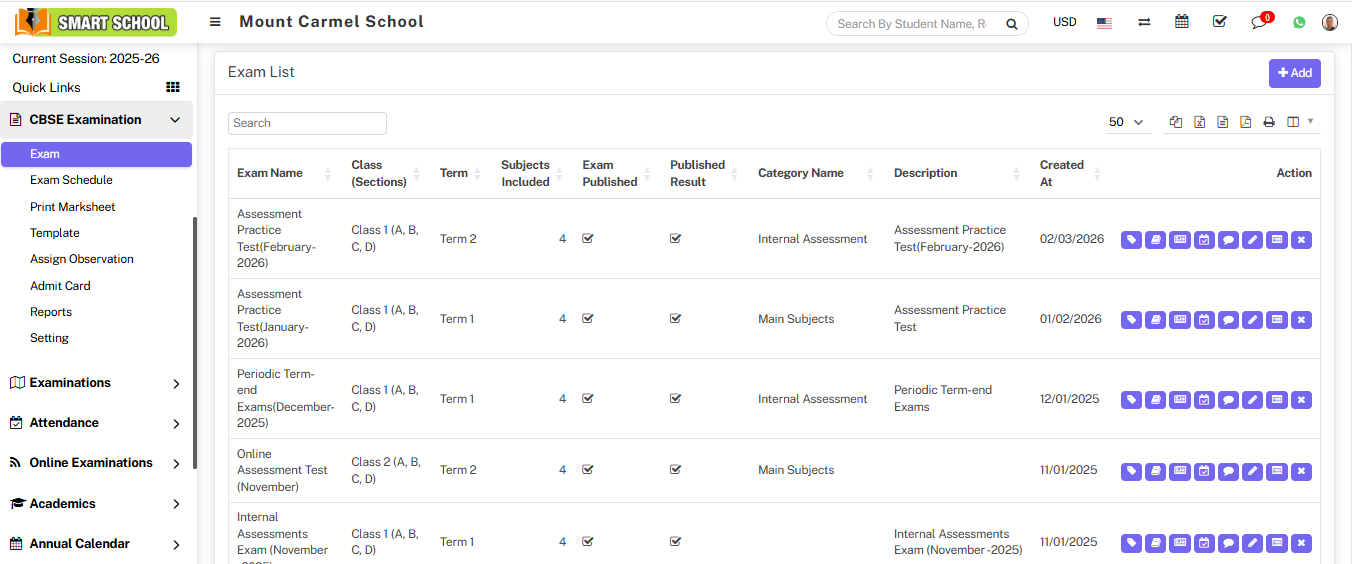Screen dimensions: 1352x564
Task: Toggle Published Result for Assessment Practice Test(January-2026)
Action: (x=676, y=319)
